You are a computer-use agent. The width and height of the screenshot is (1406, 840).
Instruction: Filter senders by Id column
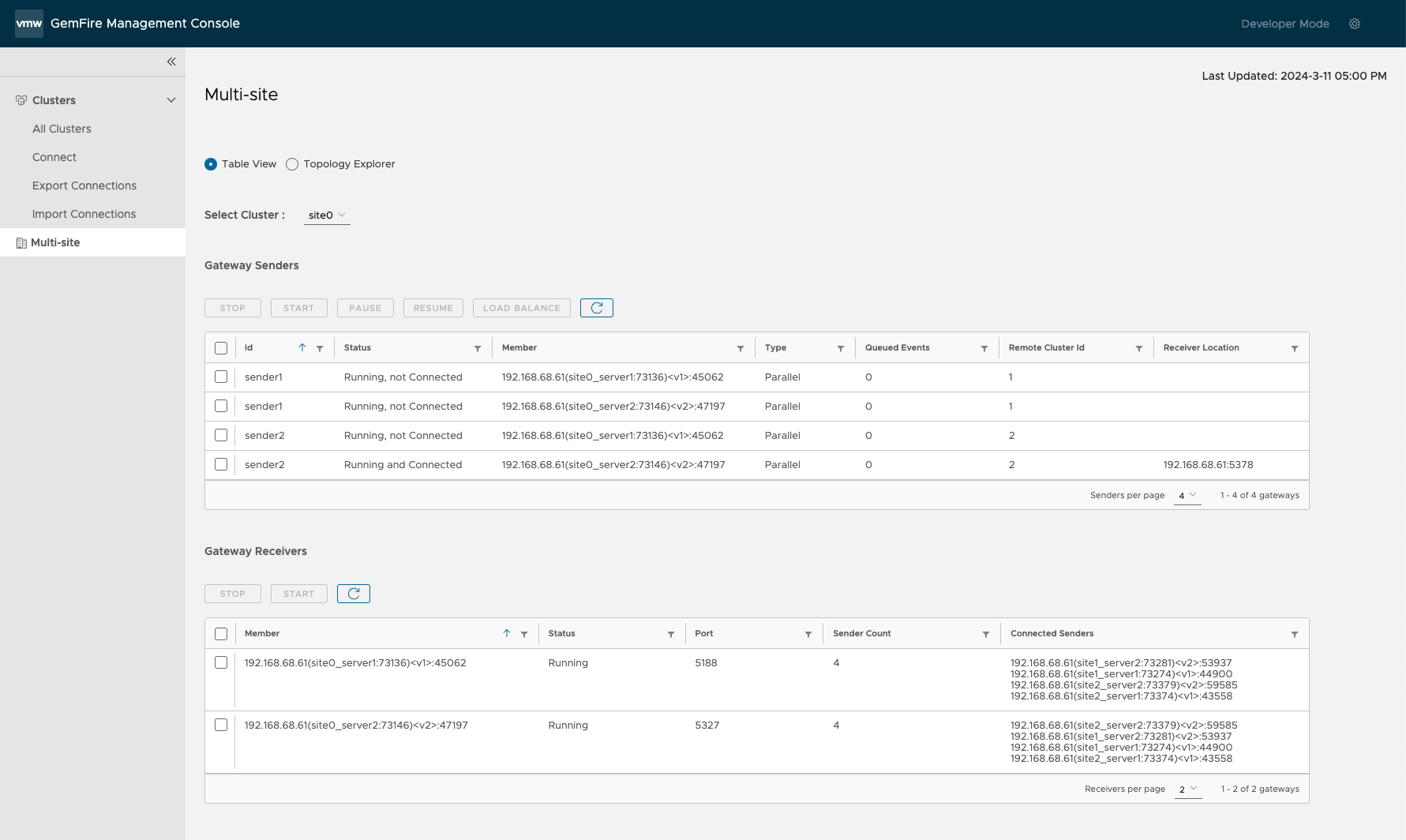click(320, 348)
